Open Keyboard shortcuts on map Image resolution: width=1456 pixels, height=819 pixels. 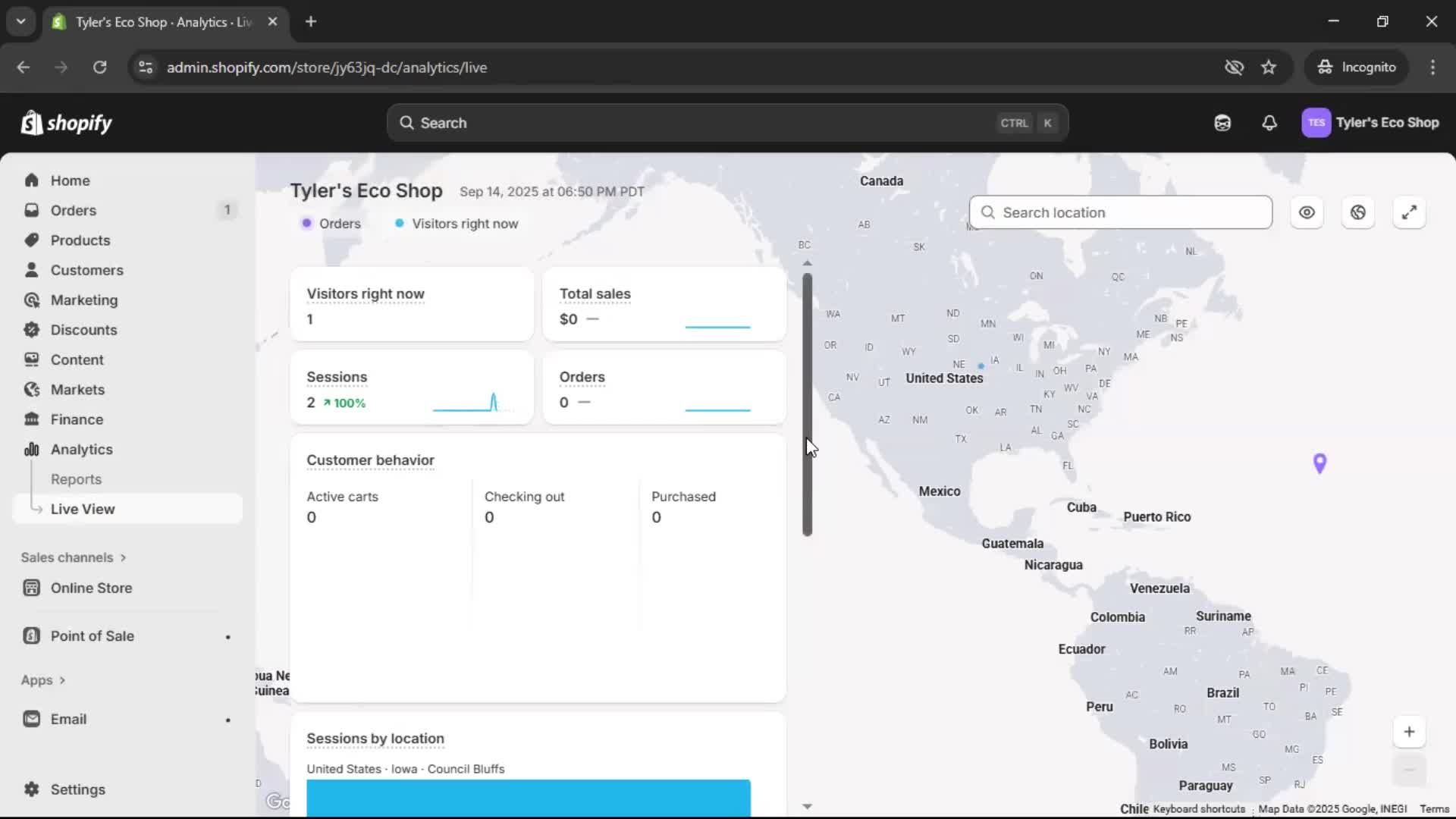(1199, 809)
